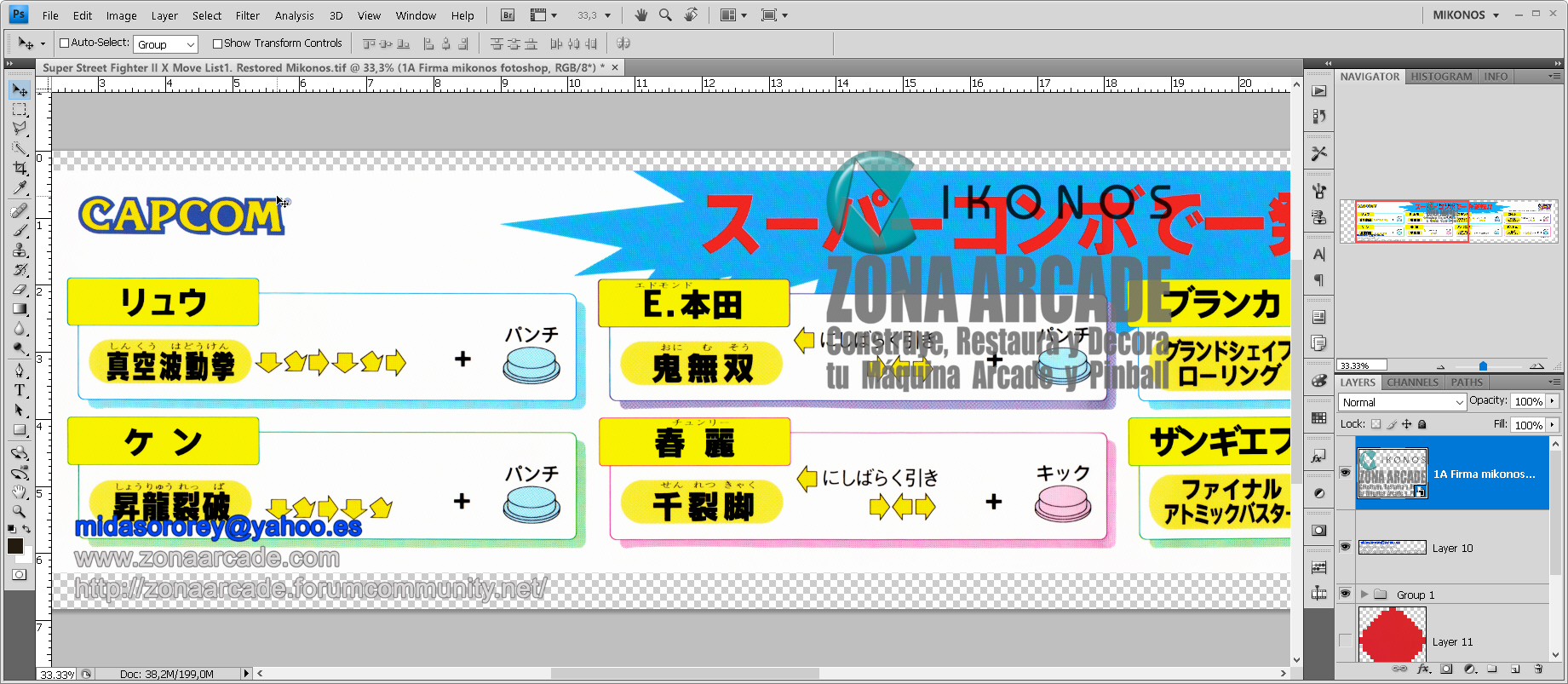Select the Eyedropper tool
Screen dimensions: 1568x684
20,188
